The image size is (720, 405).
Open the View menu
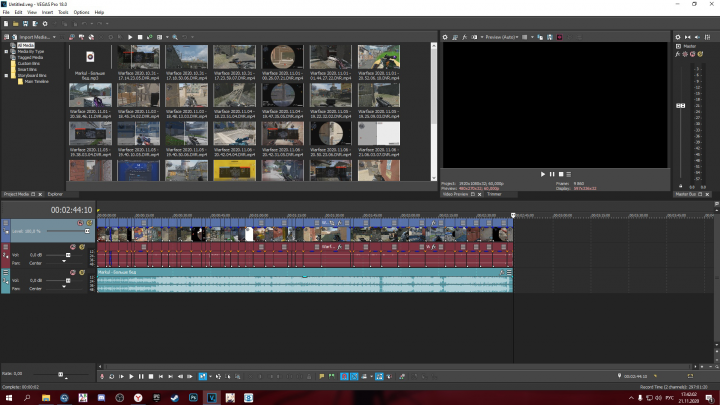[x=32, y=12]
